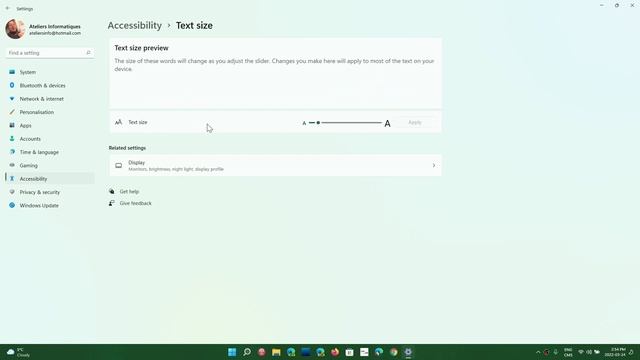Viewport: 640px width, 360px height.
Task: Expand Display row using its chevron
Action: click(x=433, y=165)
